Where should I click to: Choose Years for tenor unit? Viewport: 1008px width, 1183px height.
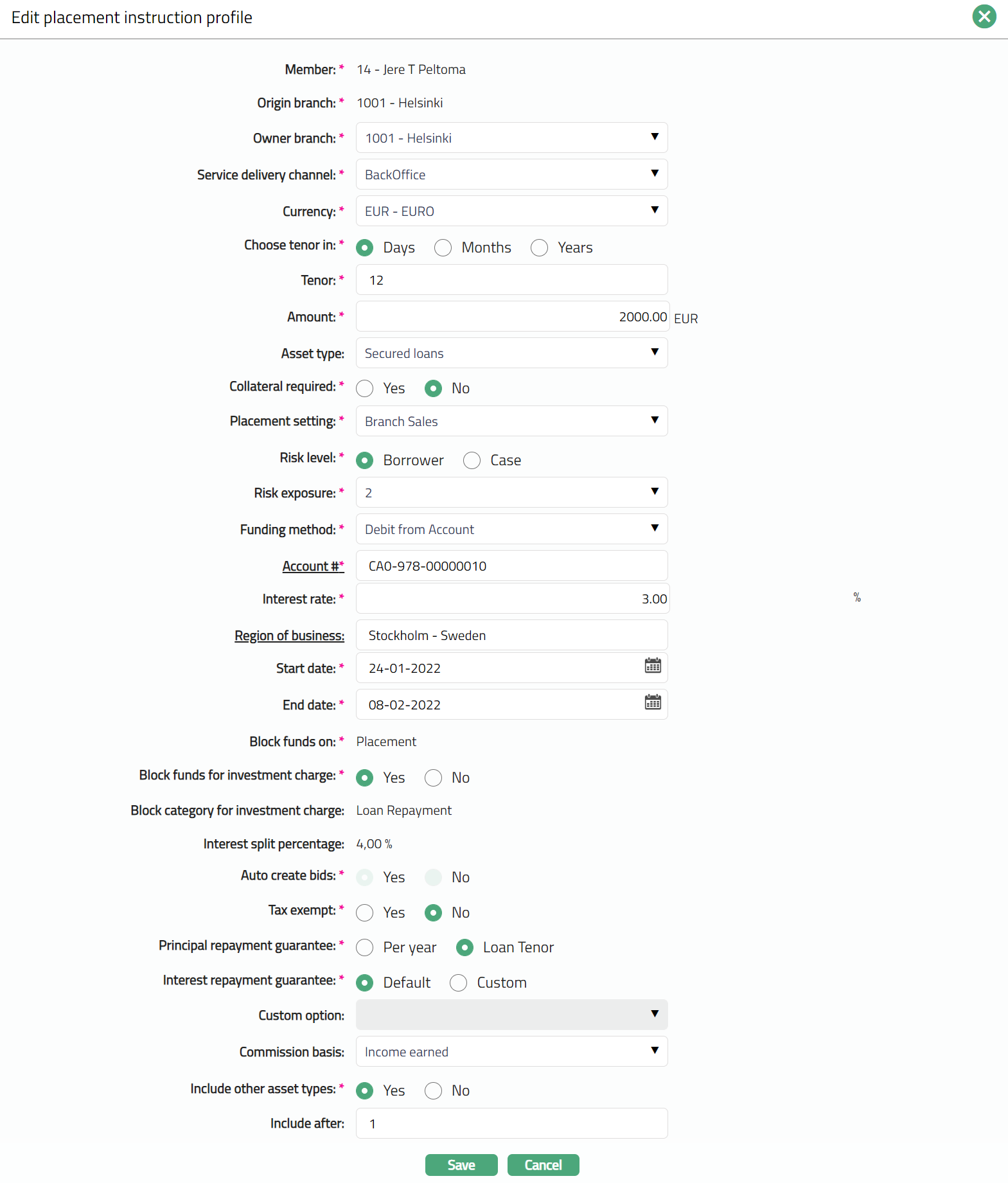tap(540, 248)
